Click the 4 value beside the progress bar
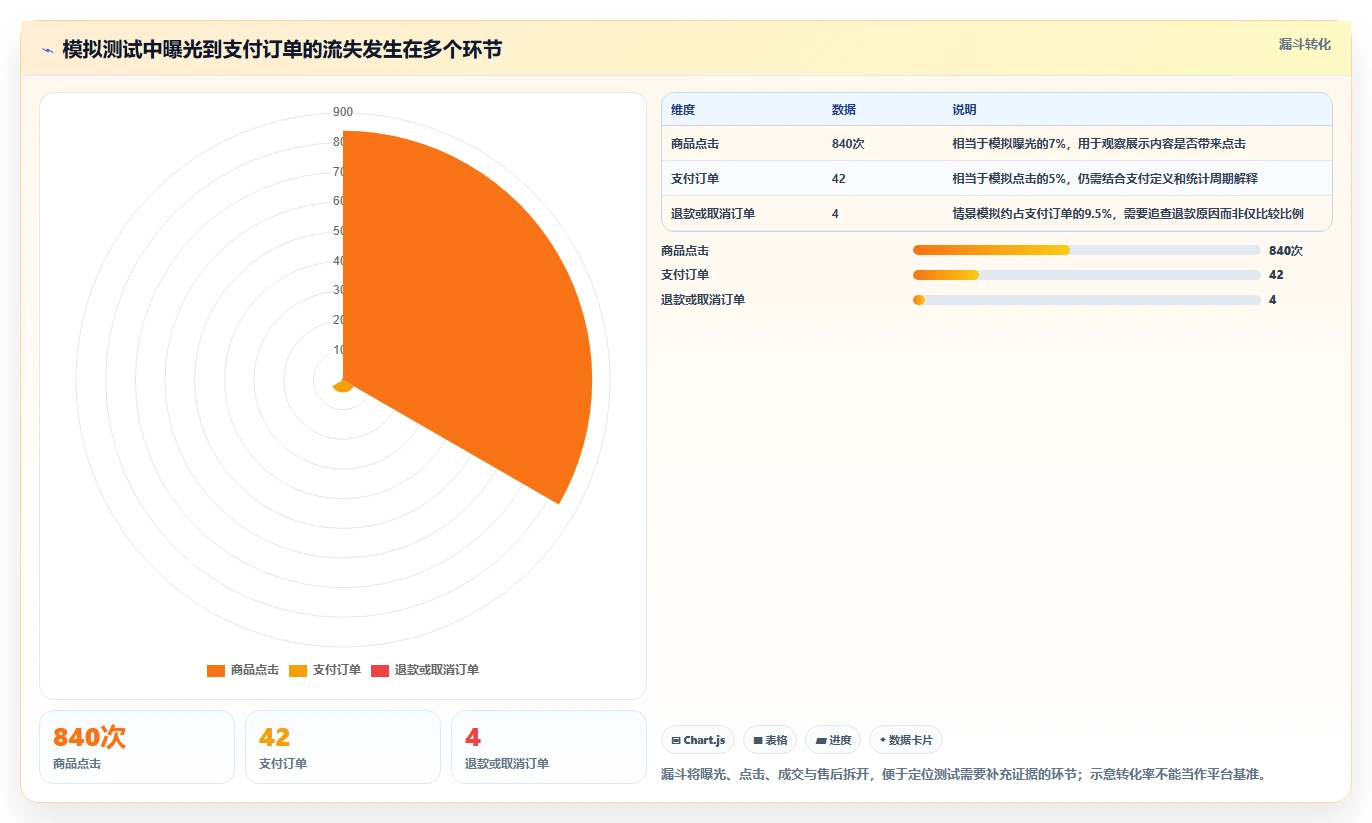This screenshot has height=823, width=1372. tap(1273, 300)
